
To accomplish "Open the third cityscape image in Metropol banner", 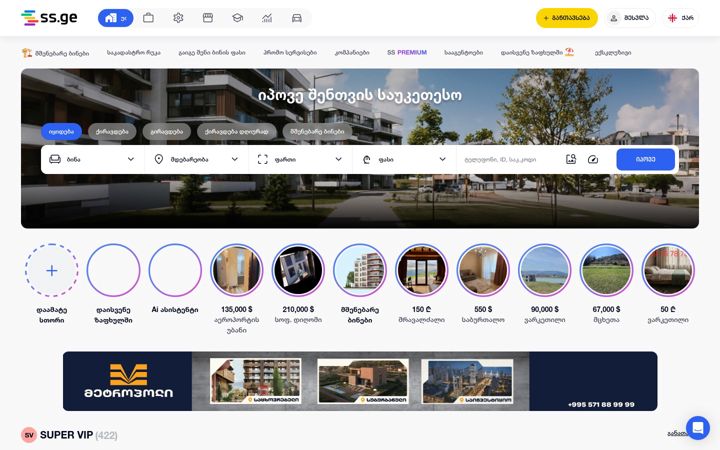I will [467, 381].
